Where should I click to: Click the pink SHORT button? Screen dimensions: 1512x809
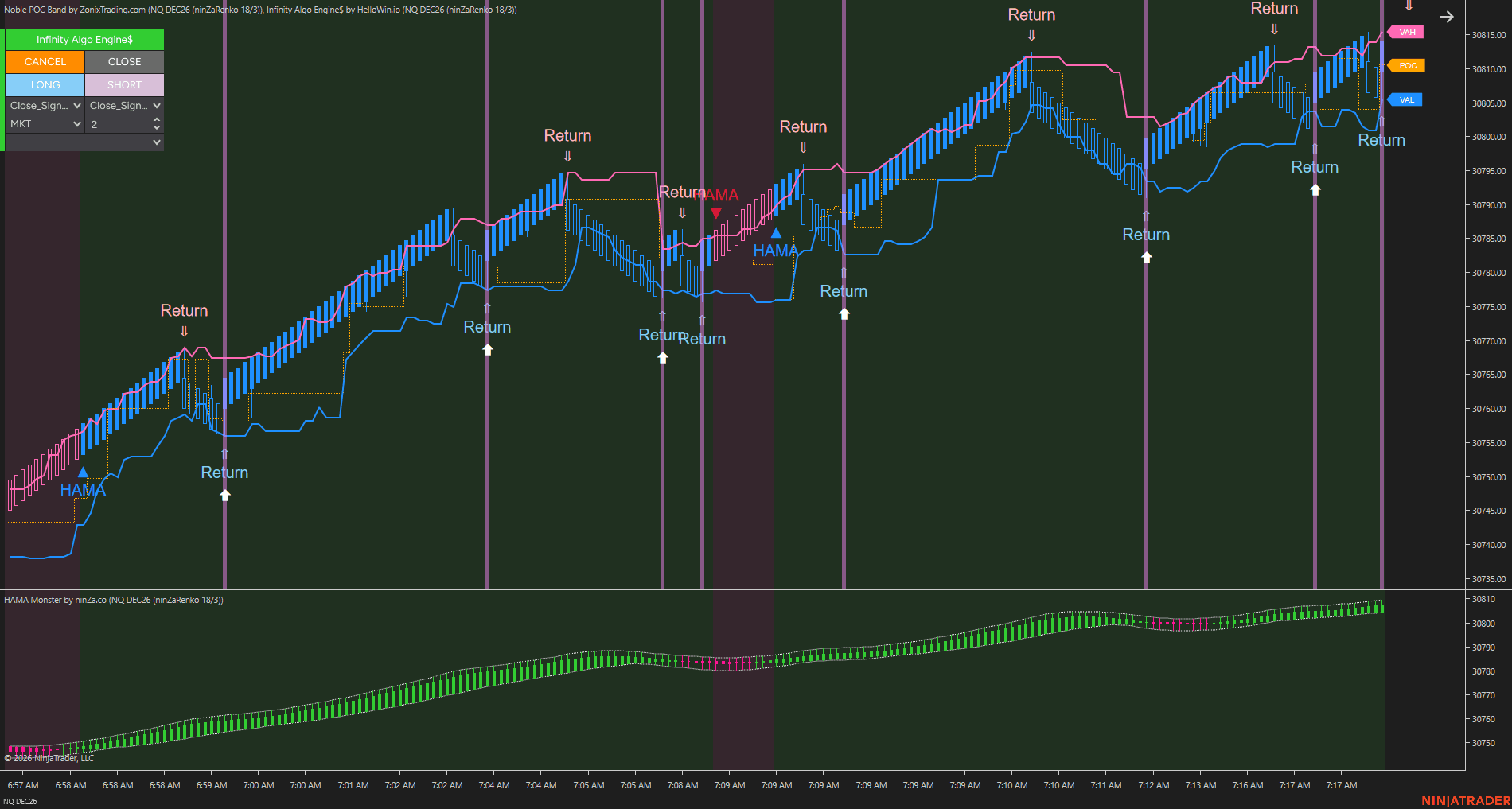pyautogui.click(x=124, y=85)
